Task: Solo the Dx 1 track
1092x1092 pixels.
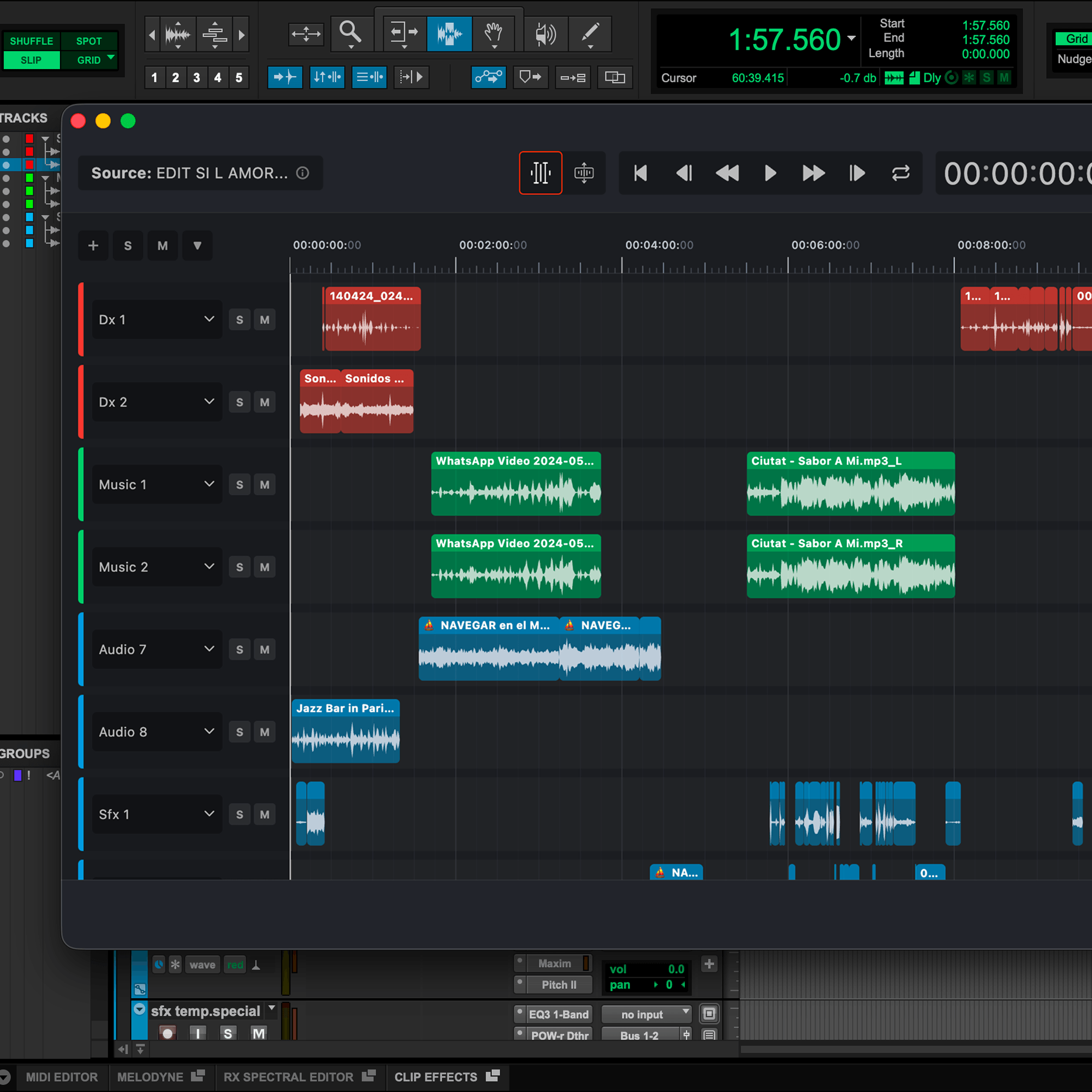Action: pyautogui.click(x=239, y=319)
